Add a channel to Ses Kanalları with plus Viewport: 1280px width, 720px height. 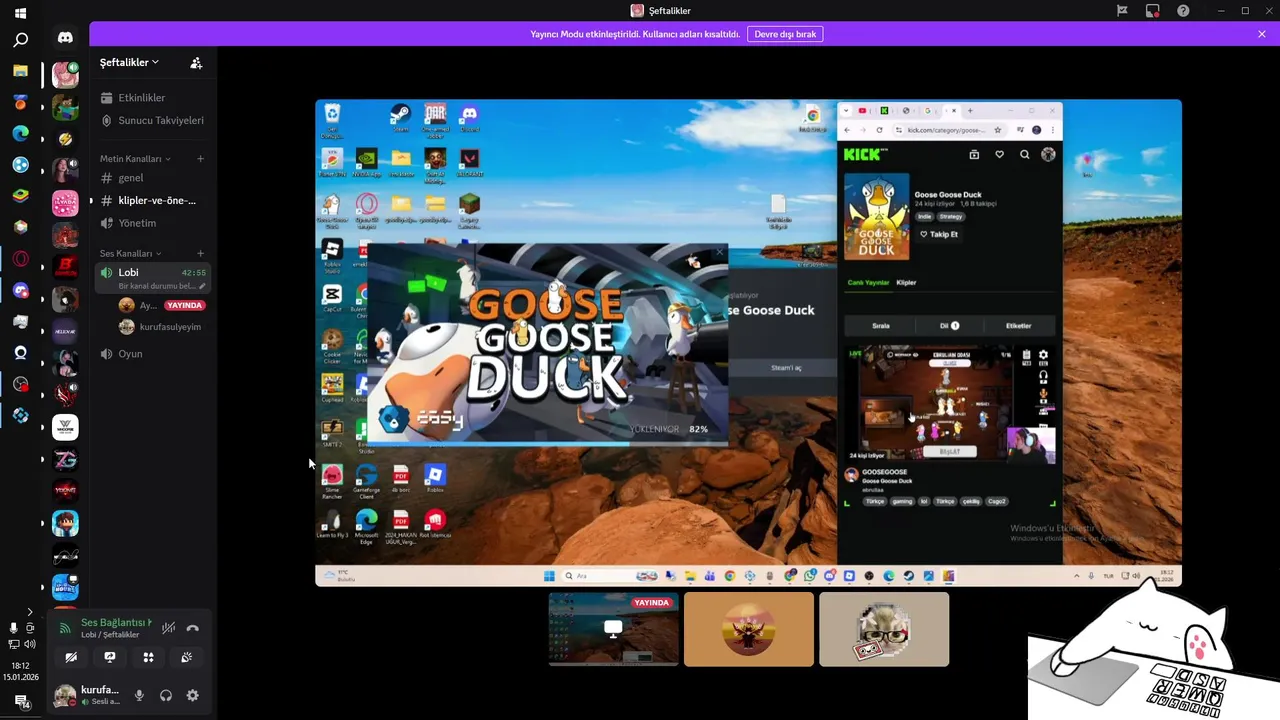point(200,253)
